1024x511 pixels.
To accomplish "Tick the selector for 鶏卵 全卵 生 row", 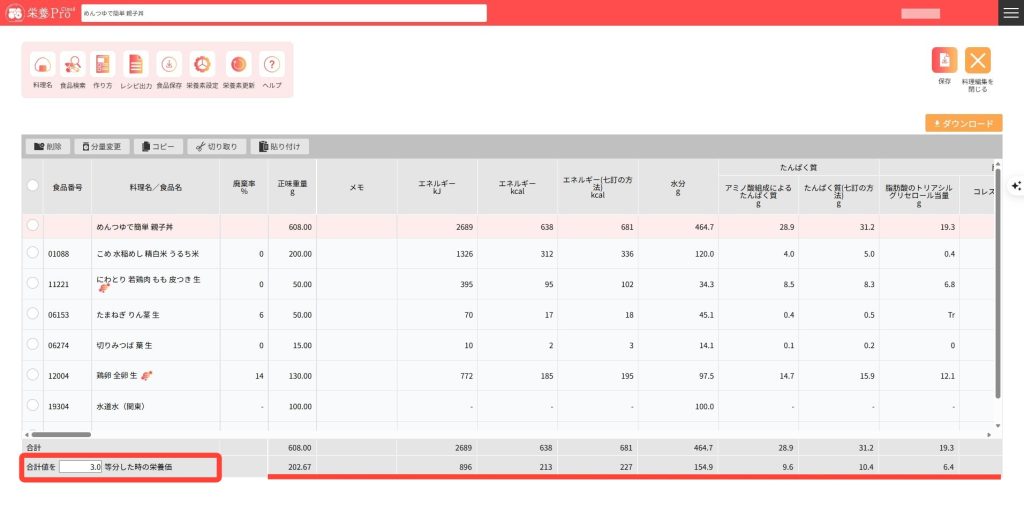I will point(33,375).
